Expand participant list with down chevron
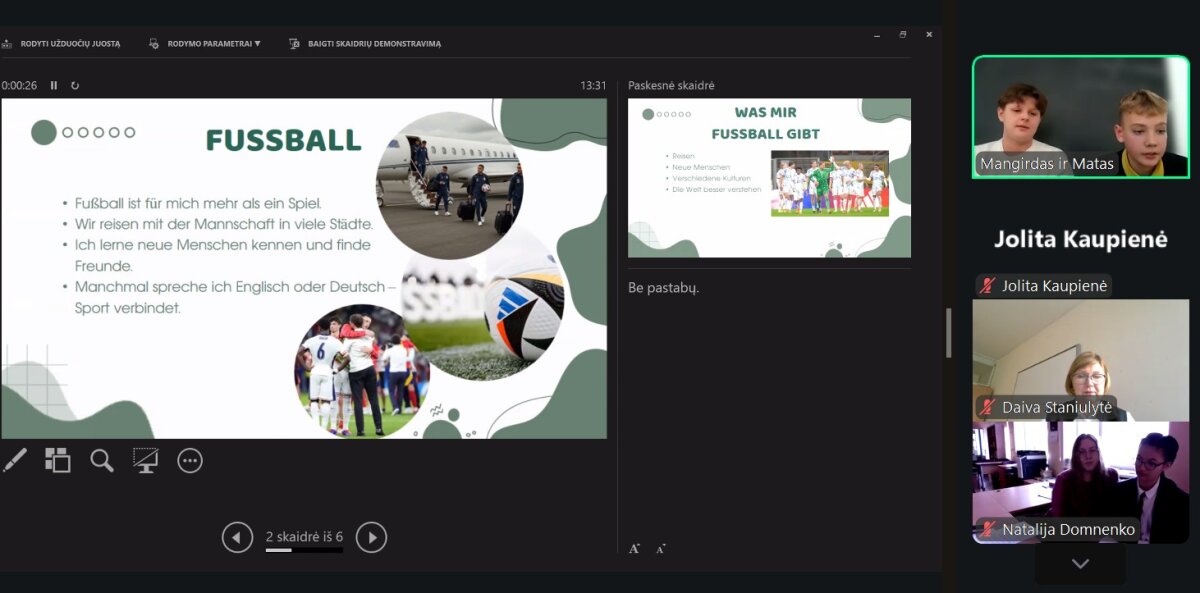Image resolution: width=1200 pixels, height=593 pixels. click(1080, 564)
